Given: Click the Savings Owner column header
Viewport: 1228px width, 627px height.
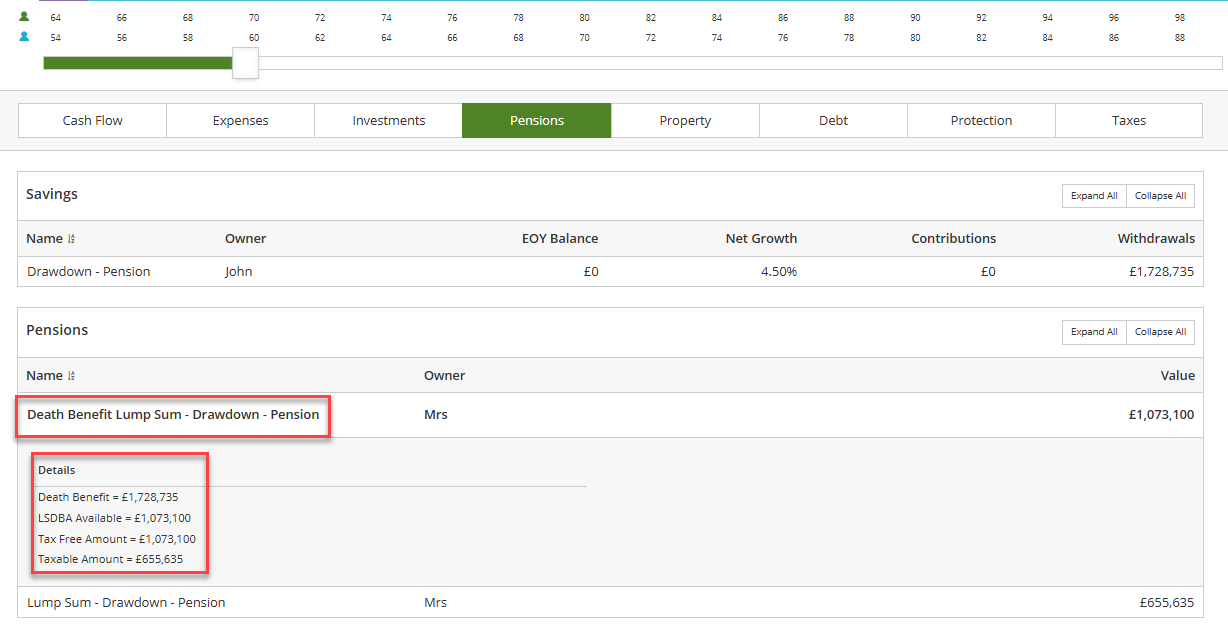Looking at the screenshot, I should (x=246, y=239).
